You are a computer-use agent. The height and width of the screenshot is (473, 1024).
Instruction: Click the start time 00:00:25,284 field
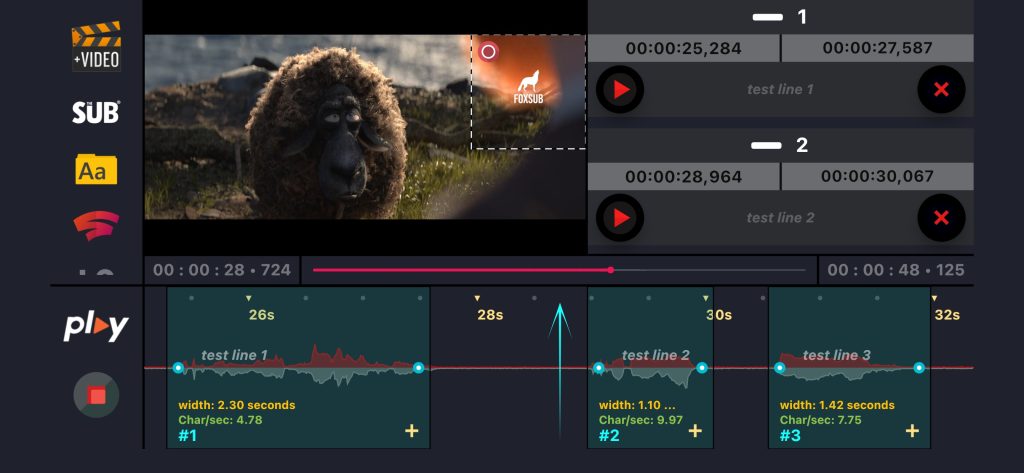[684, 48]
